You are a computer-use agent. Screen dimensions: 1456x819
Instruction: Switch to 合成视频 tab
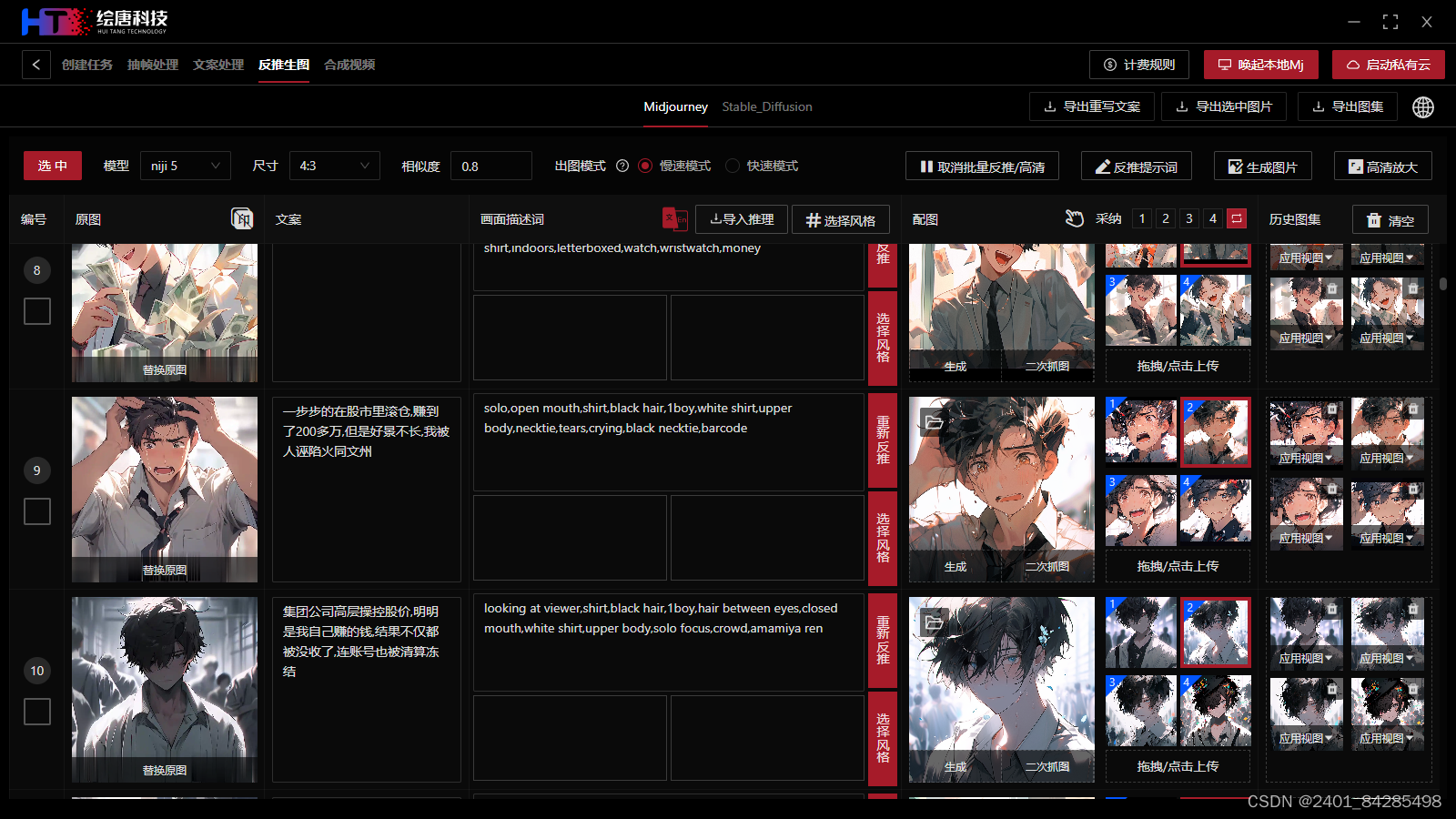click(349, 65)
